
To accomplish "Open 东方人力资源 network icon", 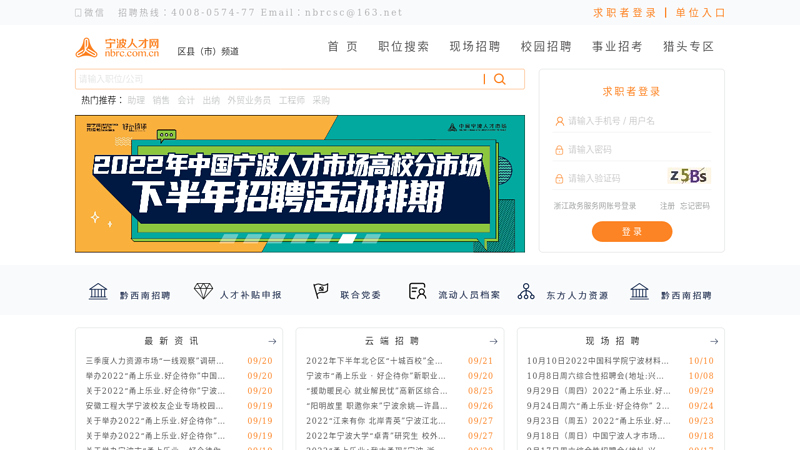I will 526,291.
